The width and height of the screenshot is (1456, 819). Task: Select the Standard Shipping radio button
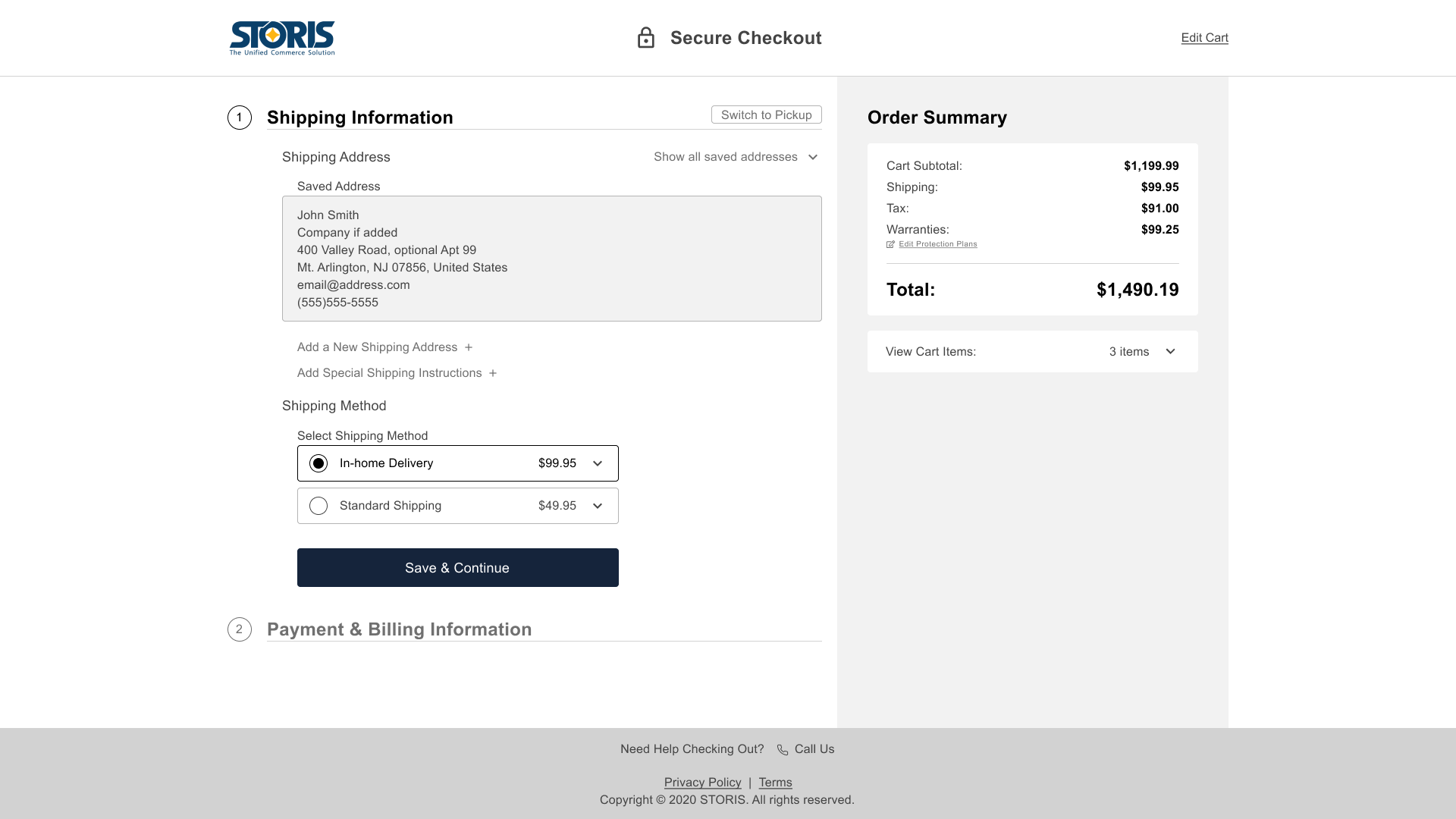[318, 506]
